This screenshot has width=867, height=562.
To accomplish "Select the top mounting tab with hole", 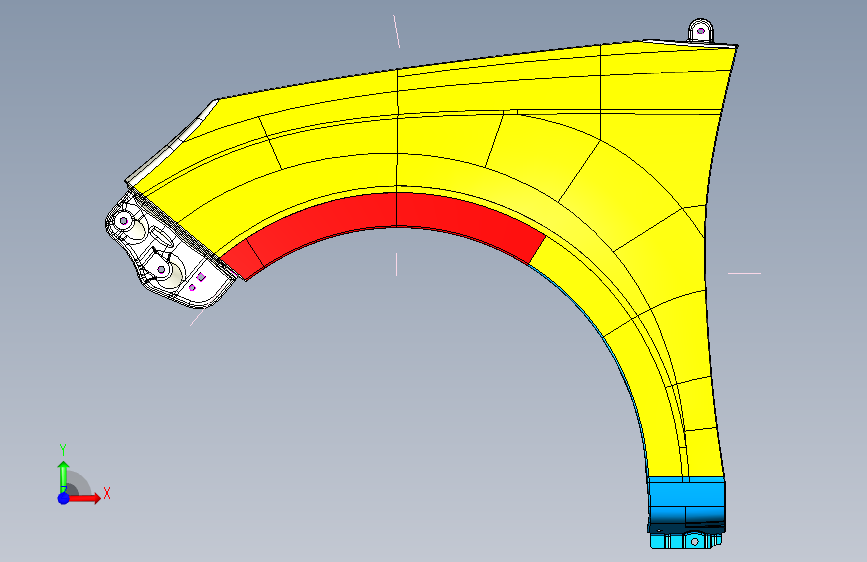I will tap(701, 30).
